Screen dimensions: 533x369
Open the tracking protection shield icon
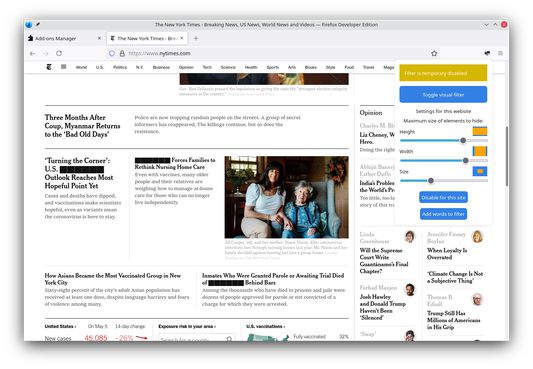(x=111, y=53)
